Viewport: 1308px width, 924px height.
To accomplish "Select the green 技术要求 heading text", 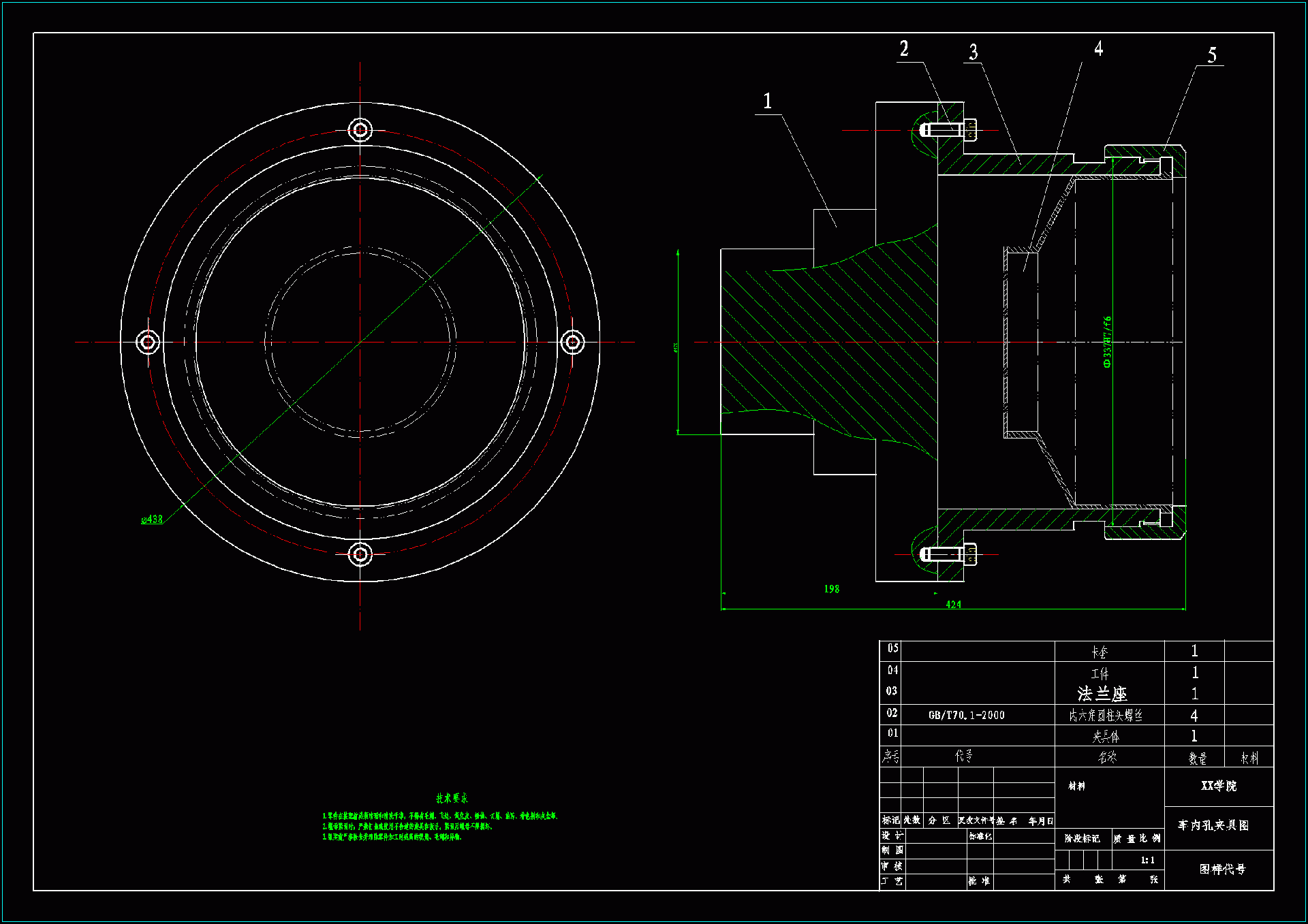I will pyautogui.click(x=452, y=798).
